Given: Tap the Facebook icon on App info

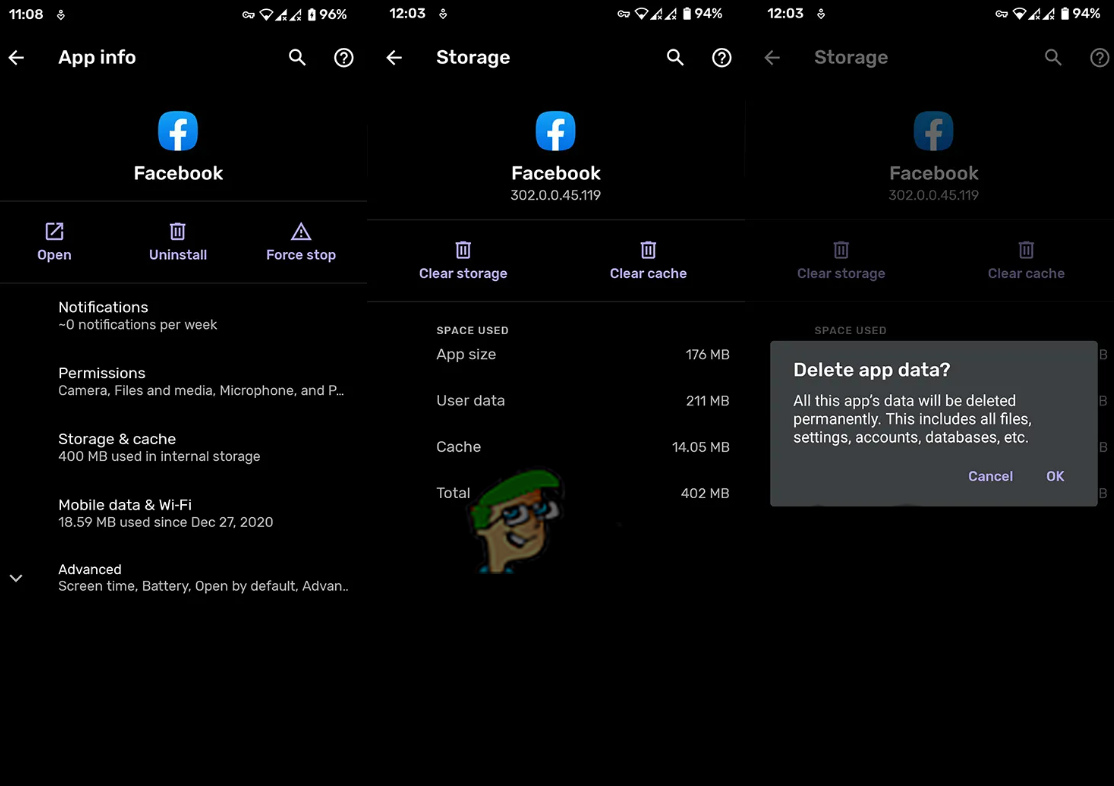Looking at the screenshot, I should (178, 131).
